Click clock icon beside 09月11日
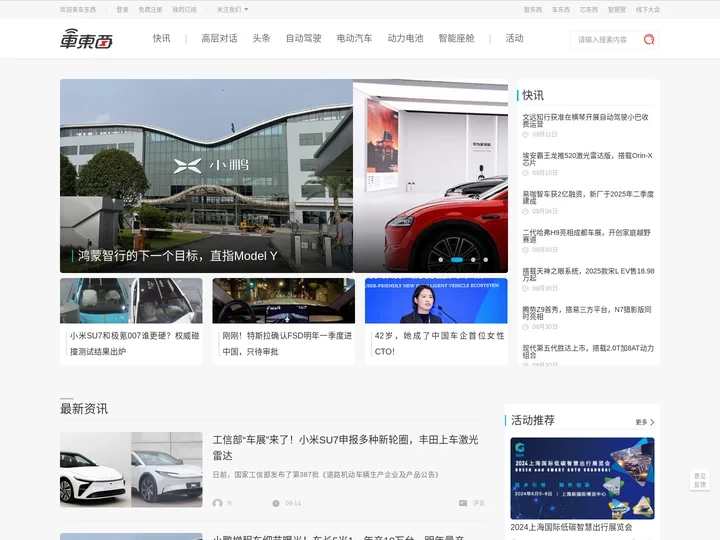The height and width of the screenshot is (540, 720). (526, 135)
